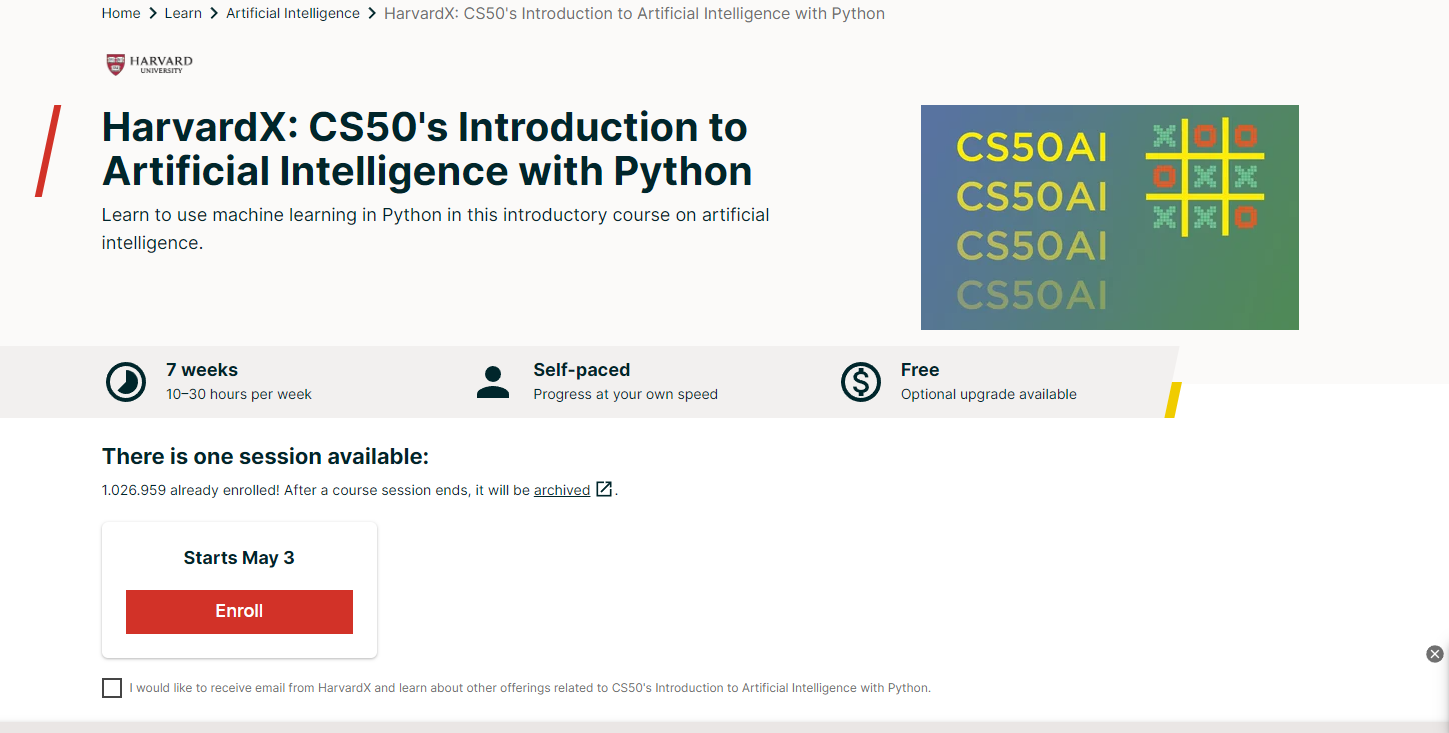Click the clock duration icon
Viewport: 1449px width, 733px height.
(x=126, y=382)
